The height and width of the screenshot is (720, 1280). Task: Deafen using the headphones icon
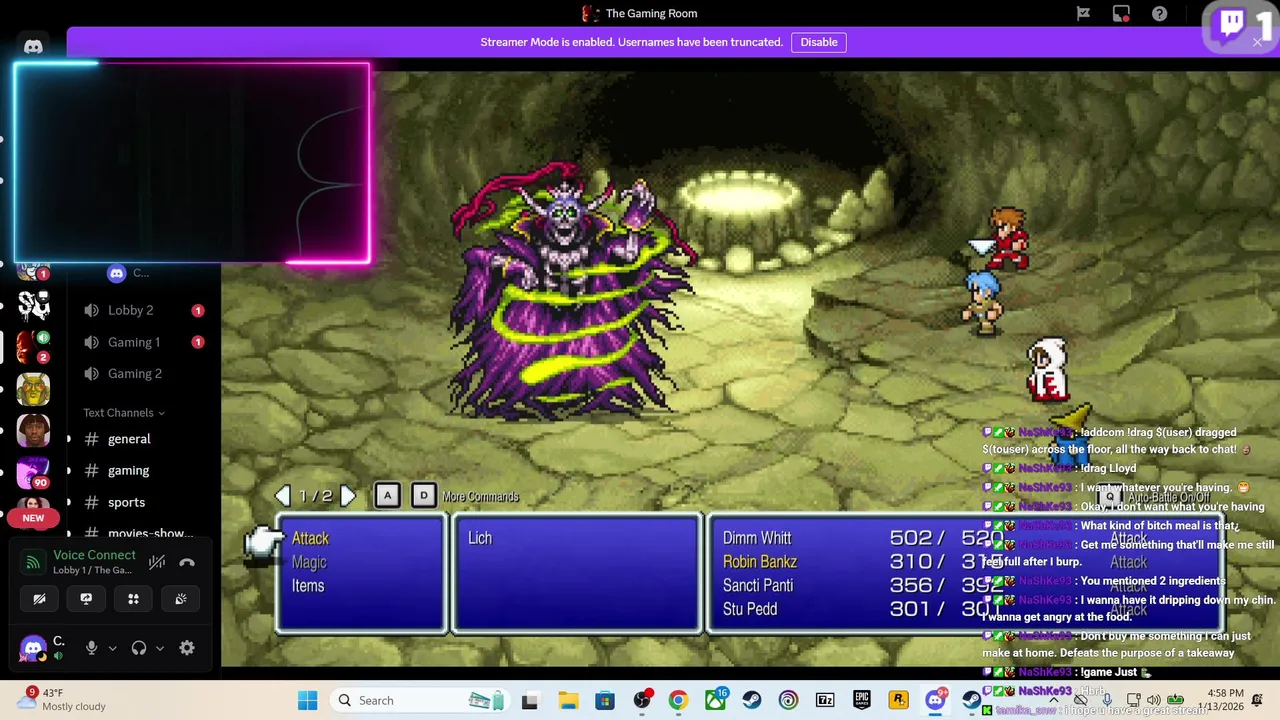[x=139, y=648]
